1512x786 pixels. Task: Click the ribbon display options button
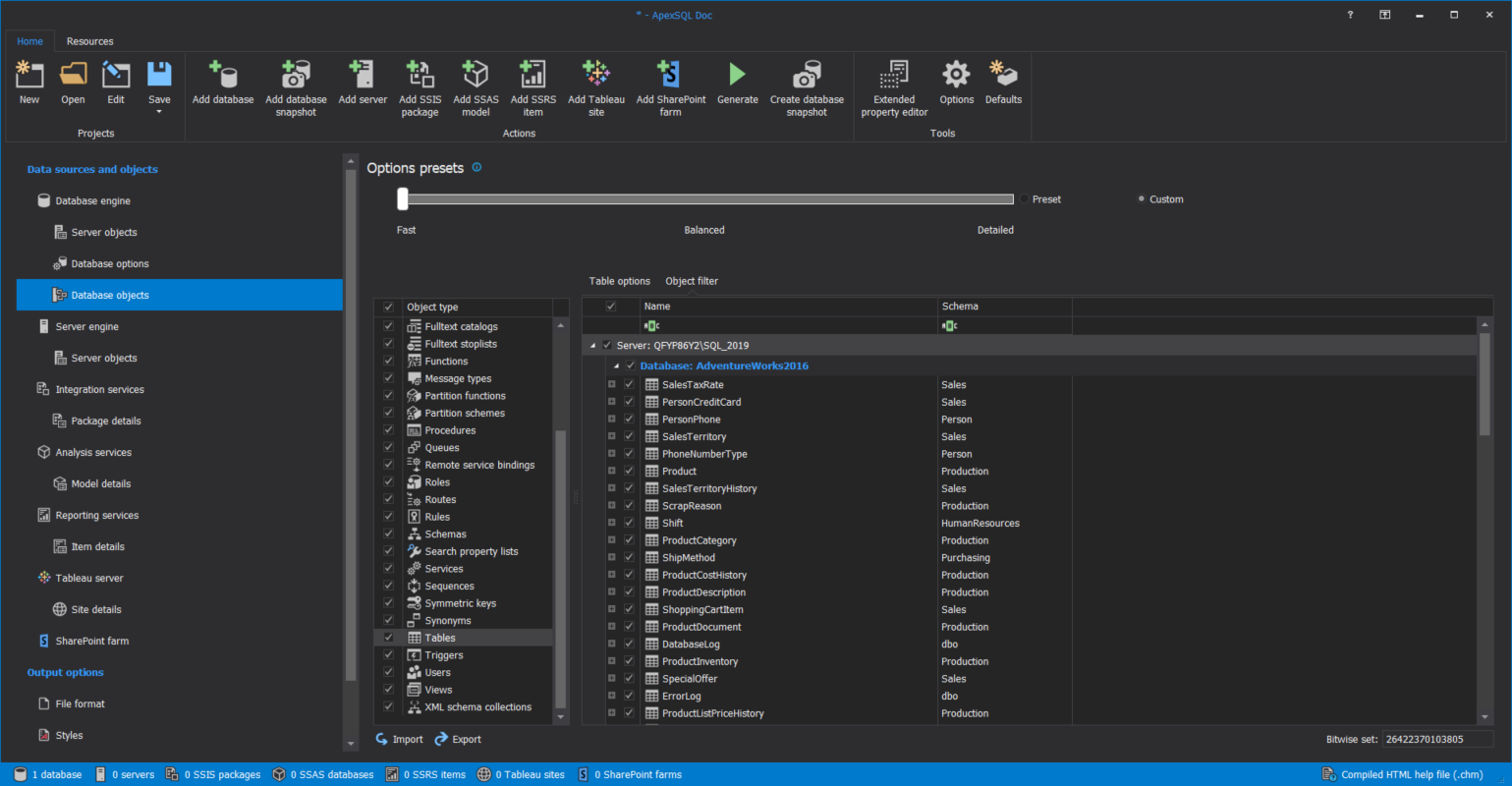coord(1384,15)
